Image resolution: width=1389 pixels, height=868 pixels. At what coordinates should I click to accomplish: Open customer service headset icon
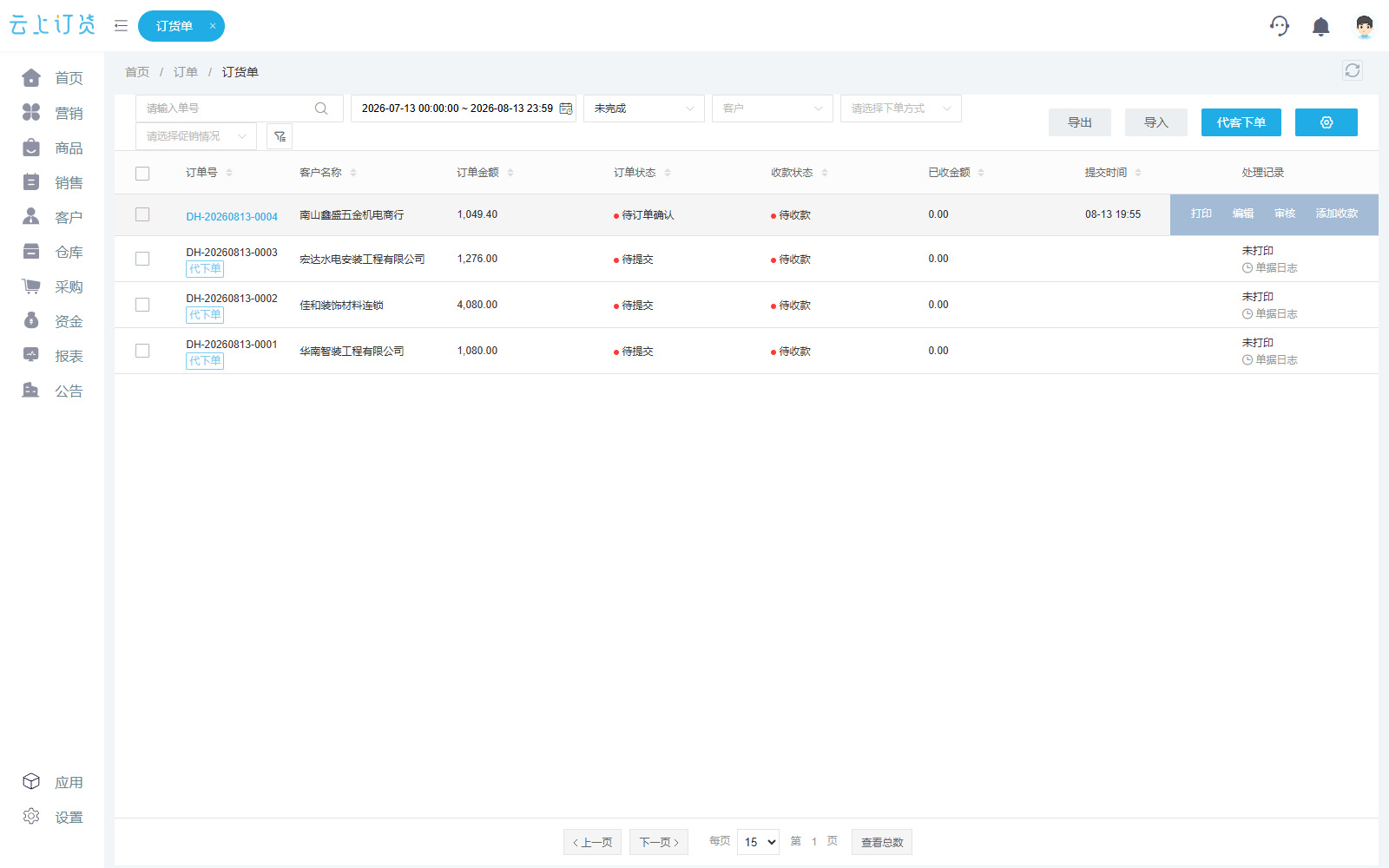point(1279,26)
